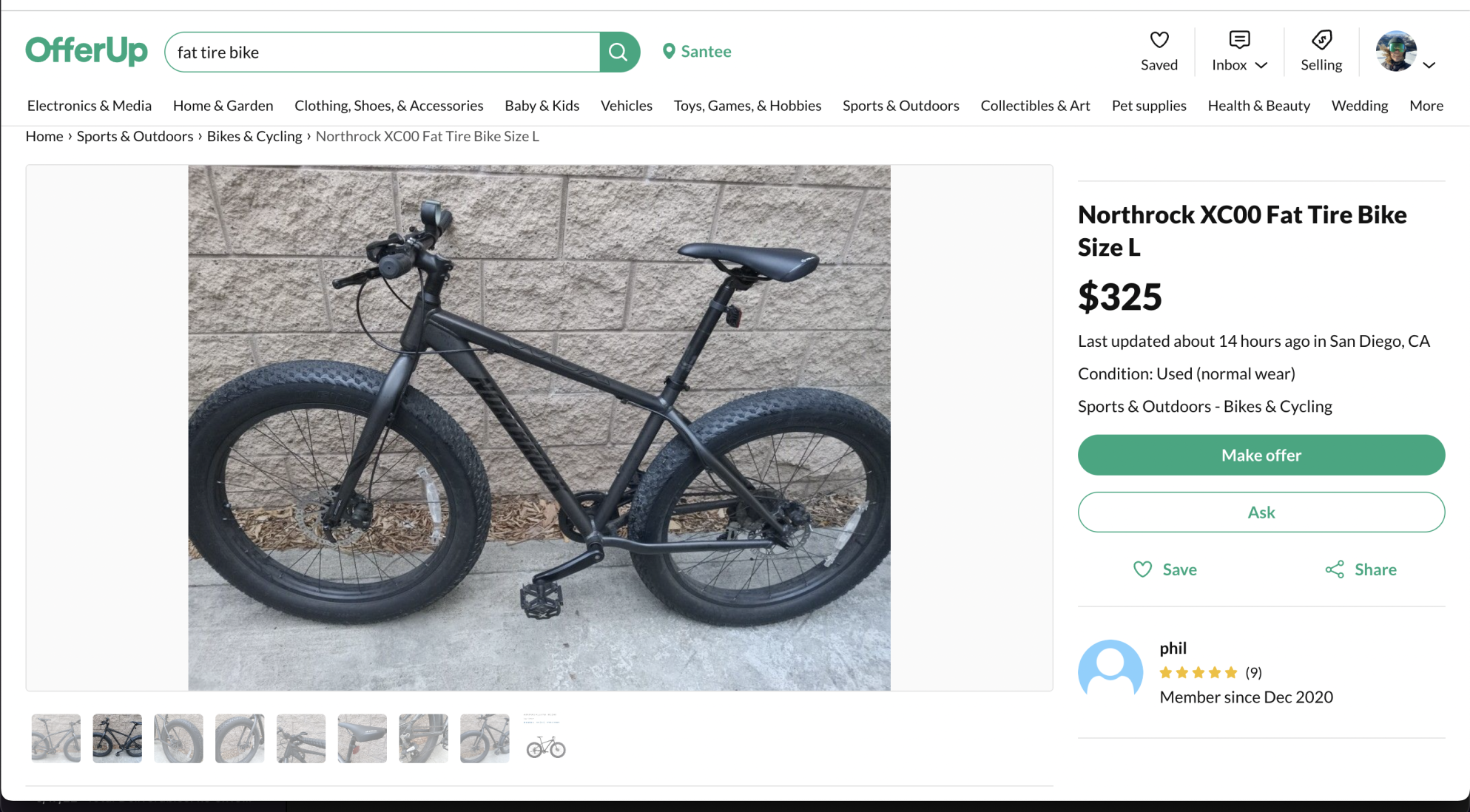Viewport: 1470px width, 812px height.
Task: Toggle Save heart for this listing
Action: pos(1143,569)
